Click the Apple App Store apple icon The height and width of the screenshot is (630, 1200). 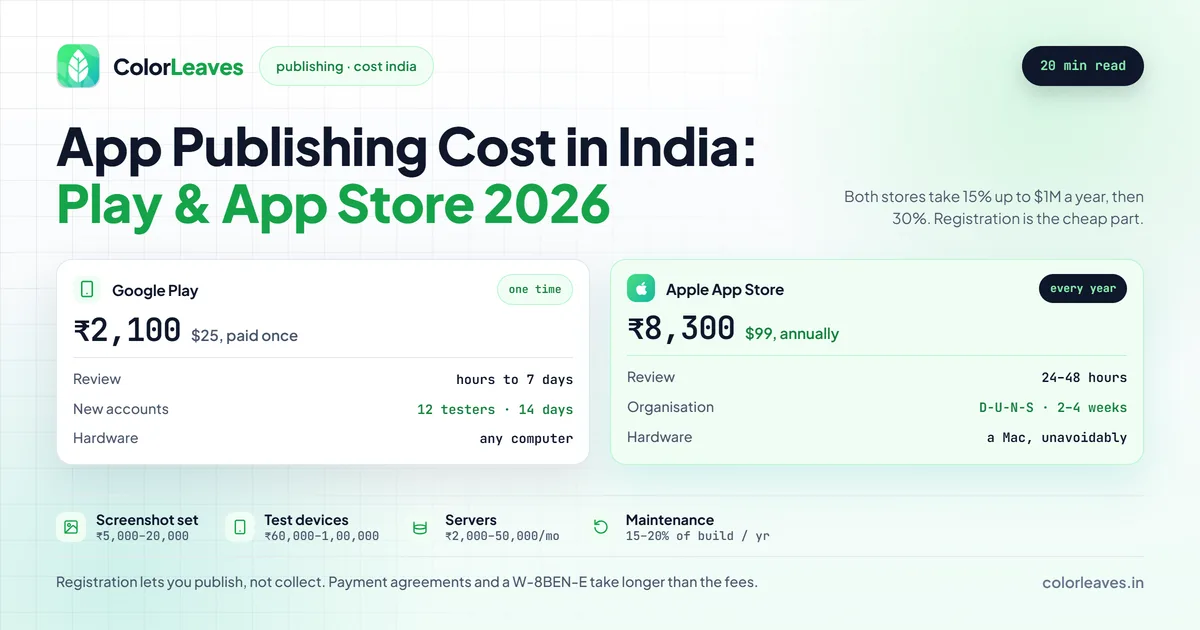tap(641, 288)
